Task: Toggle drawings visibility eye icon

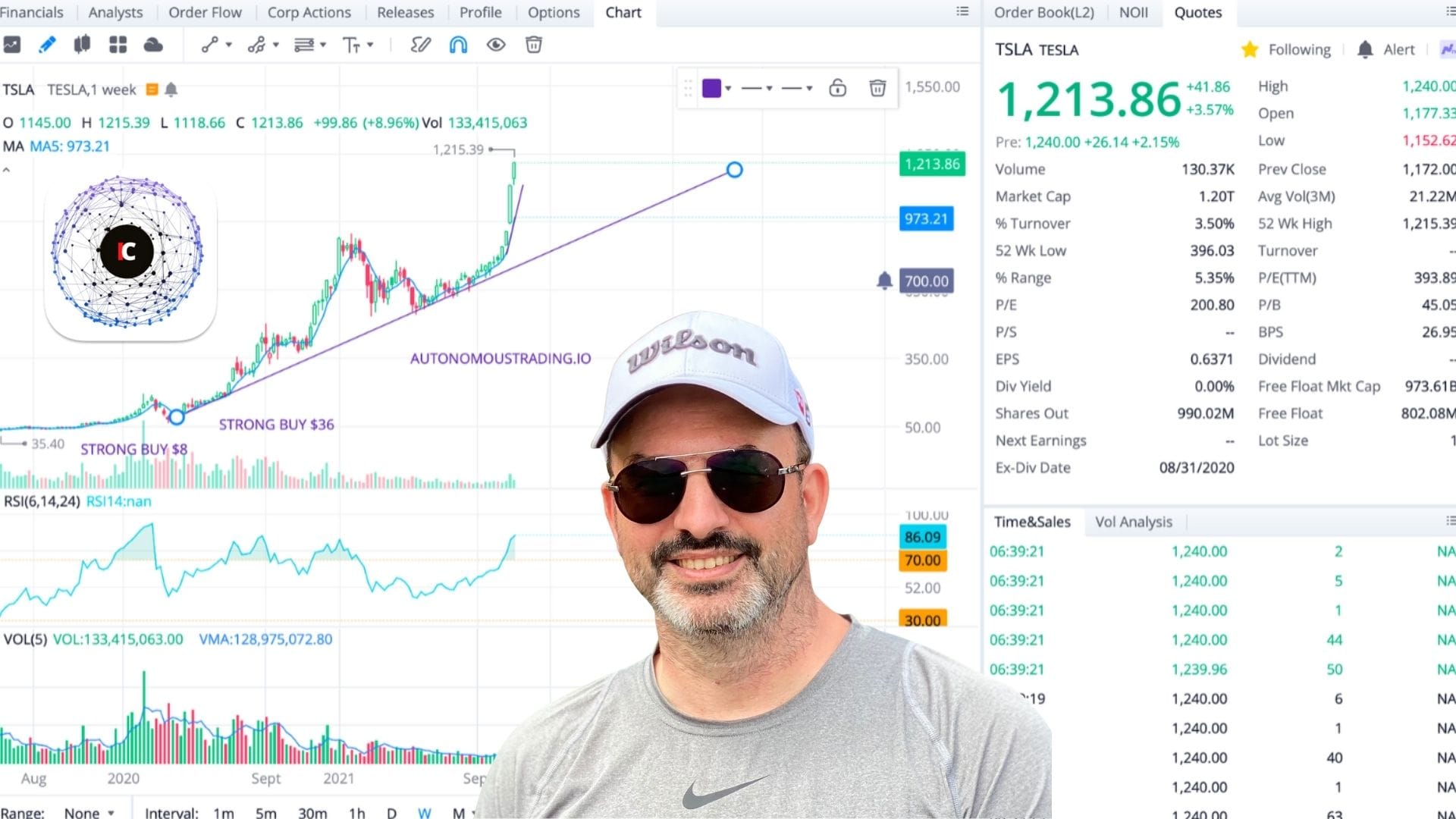Action: click(496, 45)
